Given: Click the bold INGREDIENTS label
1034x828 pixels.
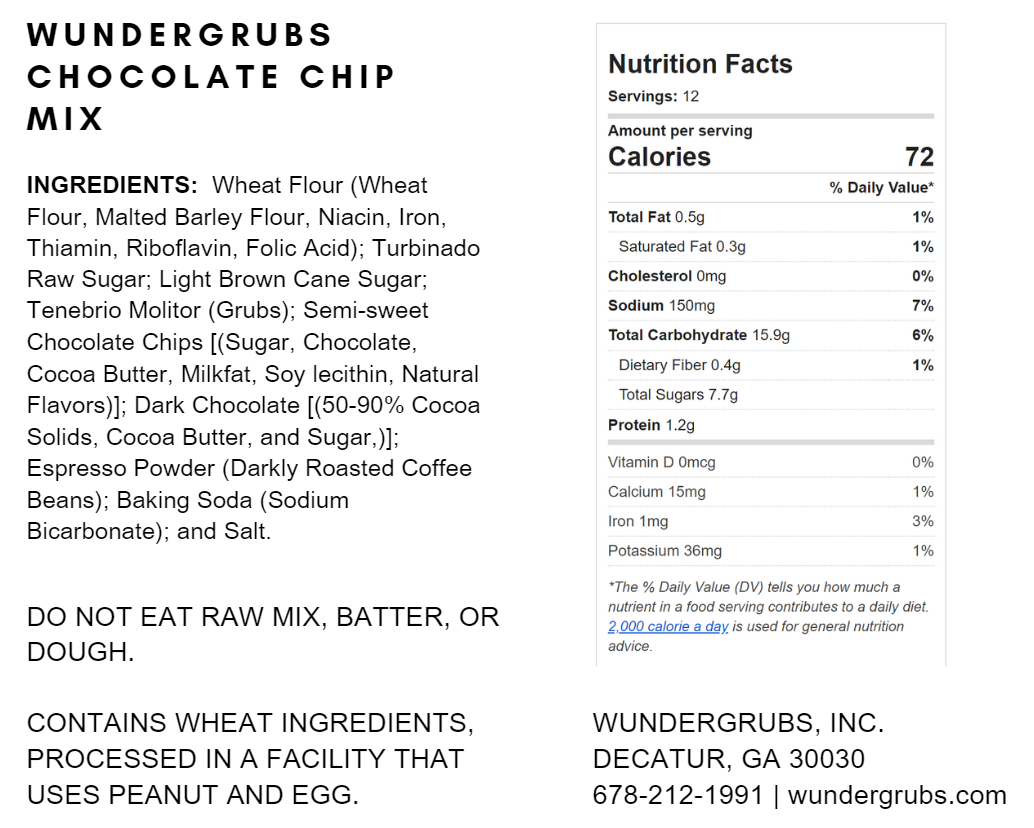Looking at the screenshot, I should [113, 186].
